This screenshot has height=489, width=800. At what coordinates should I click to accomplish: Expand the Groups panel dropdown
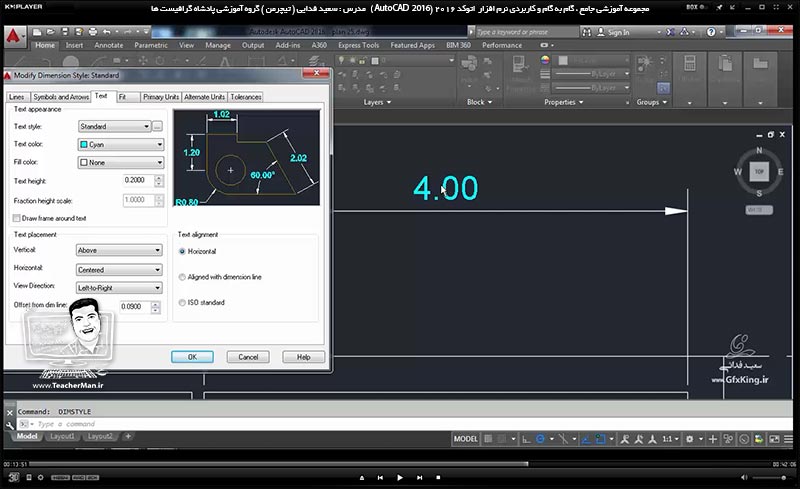(652, 103)
